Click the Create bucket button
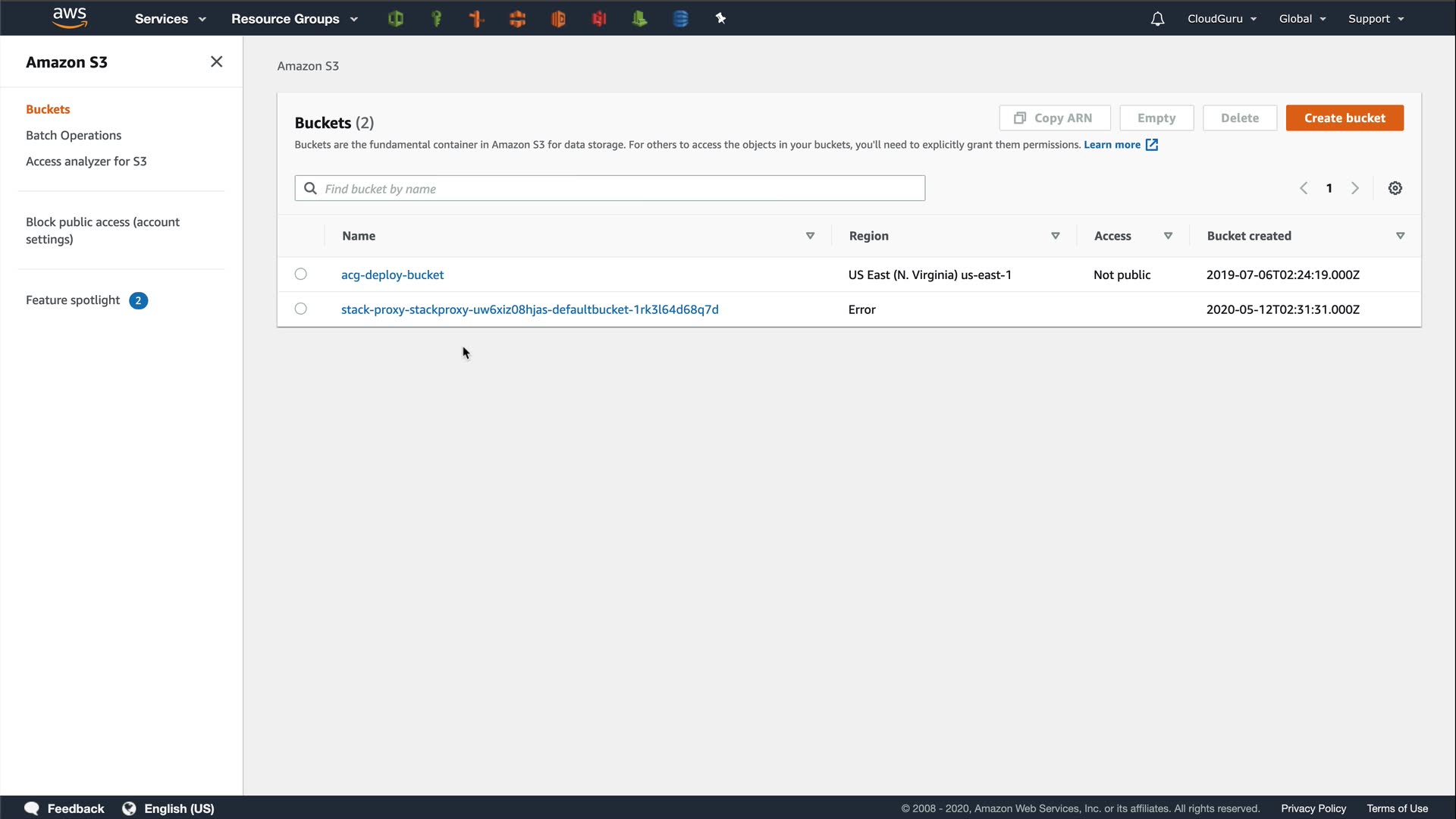This screenshot has width=1456, height=819. [1344, 118]
